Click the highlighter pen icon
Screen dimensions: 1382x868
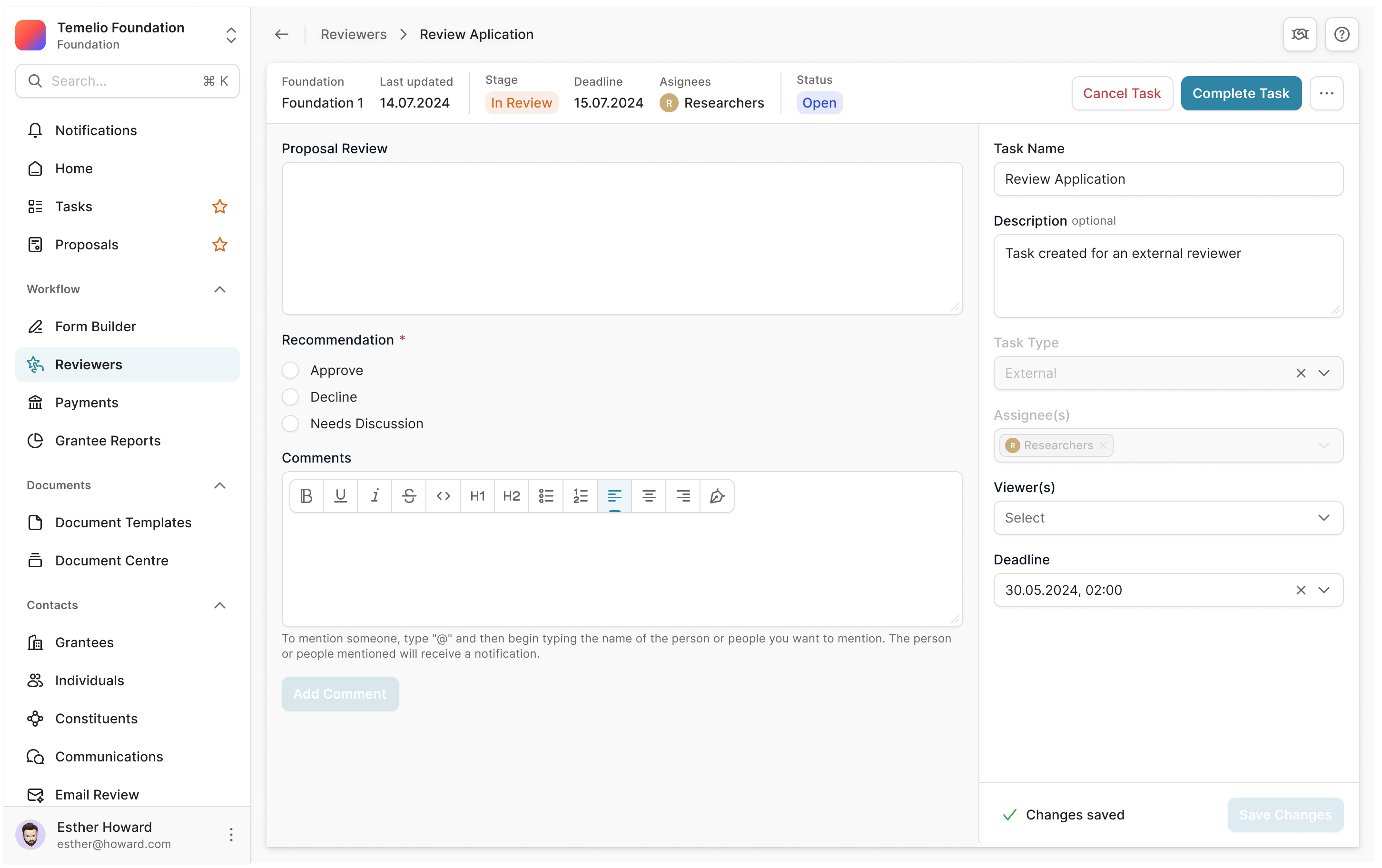point(717,495)
